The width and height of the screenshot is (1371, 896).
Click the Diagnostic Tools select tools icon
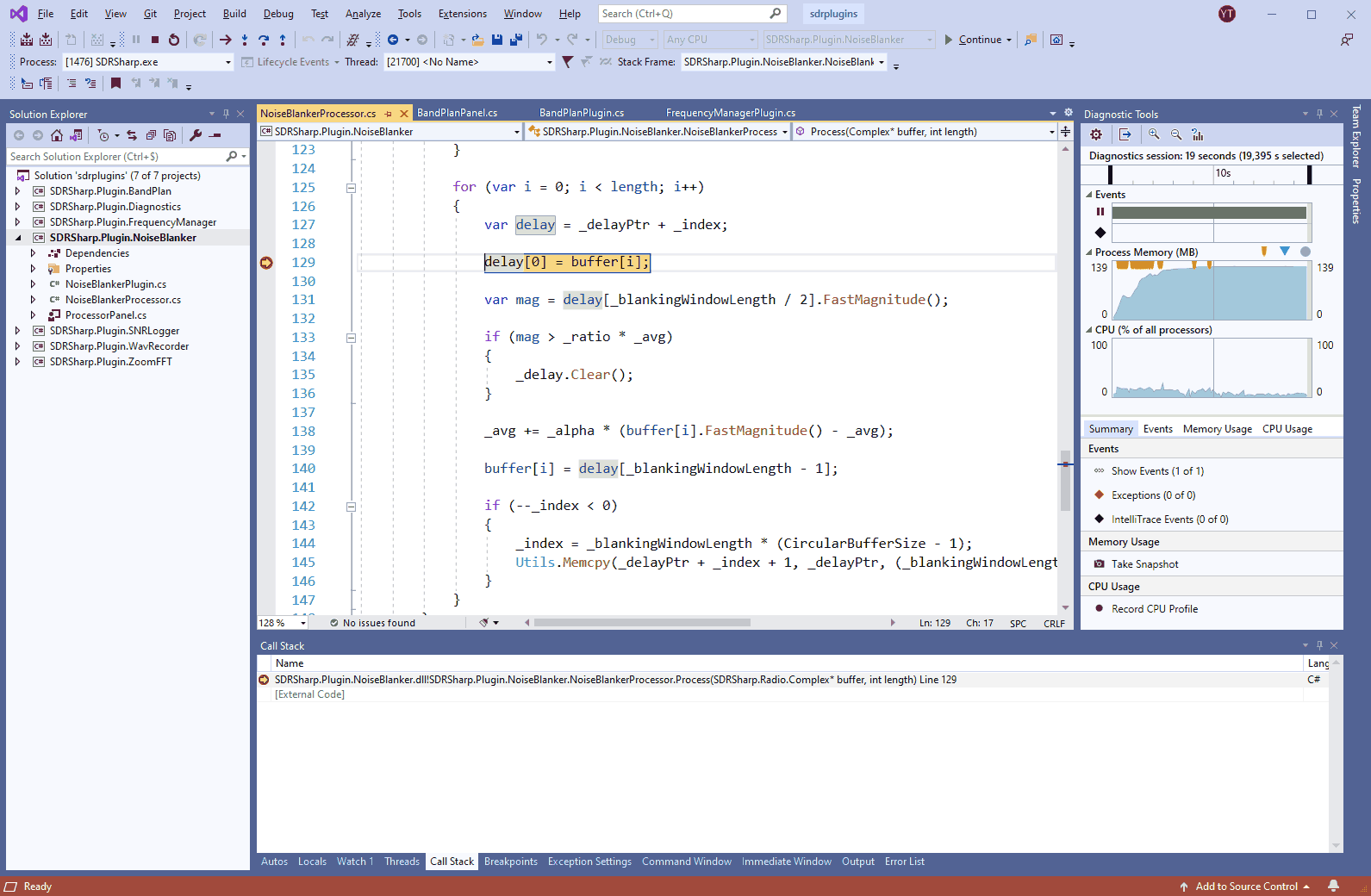1125,134
